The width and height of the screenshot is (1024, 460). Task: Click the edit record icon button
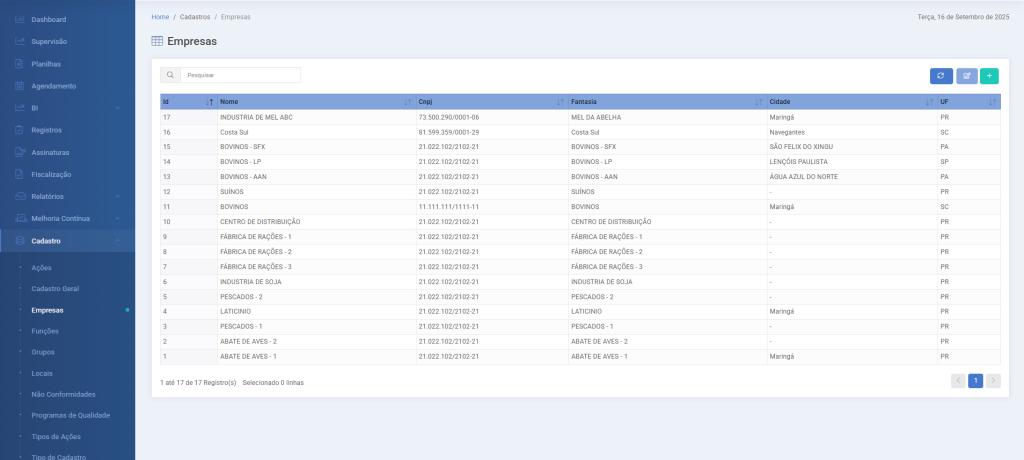pyautogui.click(x=966, y=75)
